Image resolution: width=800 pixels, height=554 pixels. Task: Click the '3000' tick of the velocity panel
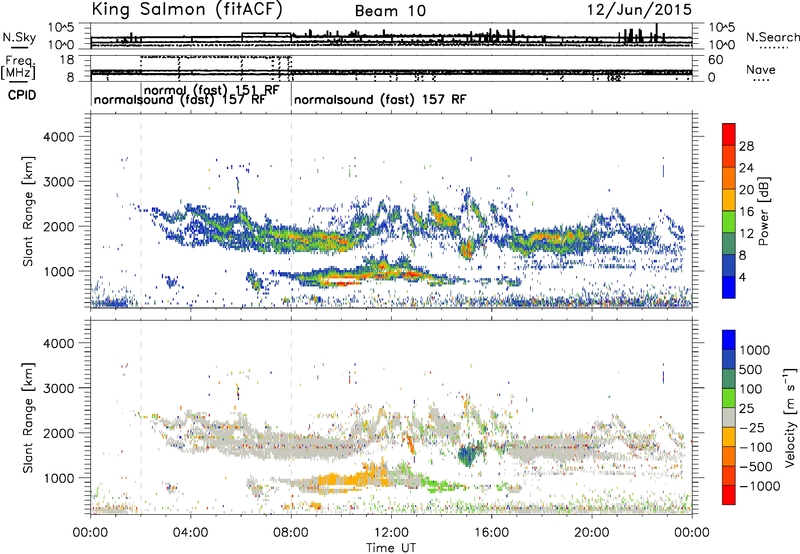pyautogui.click(x=58, y=388)
